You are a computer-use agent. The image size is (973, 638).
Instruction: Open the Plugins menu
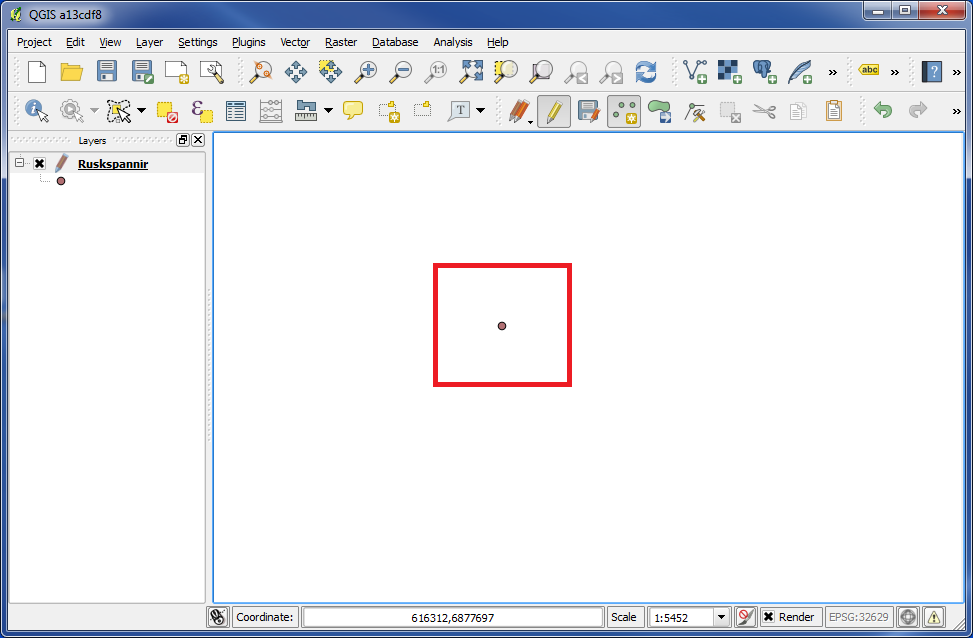[249, 42]
